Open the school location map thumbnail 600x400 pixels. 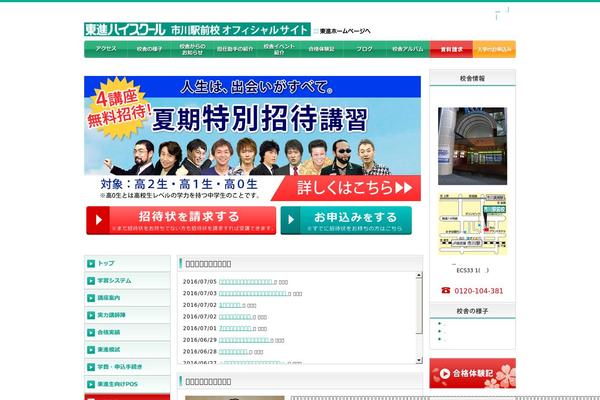point(473,224)
